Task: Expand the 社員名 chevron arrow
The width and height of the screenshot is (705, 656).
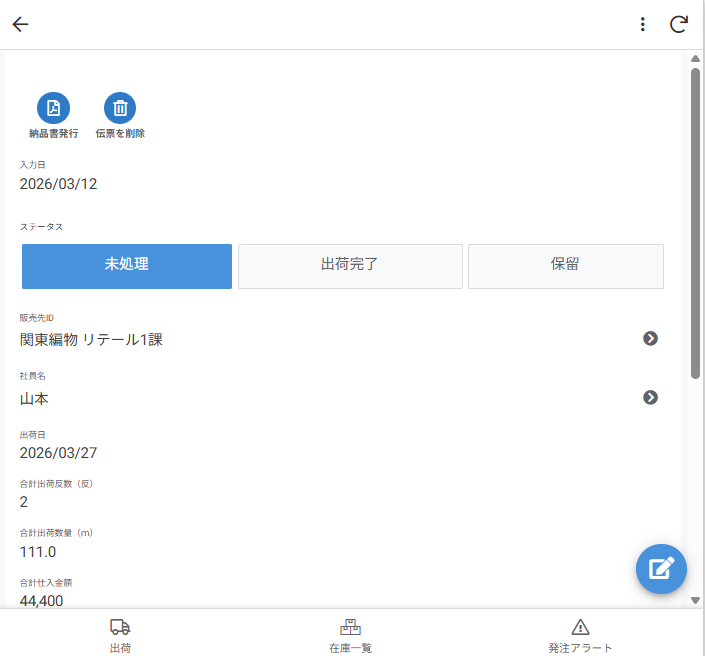Action: pyautogui.click(x=650, y=398)
